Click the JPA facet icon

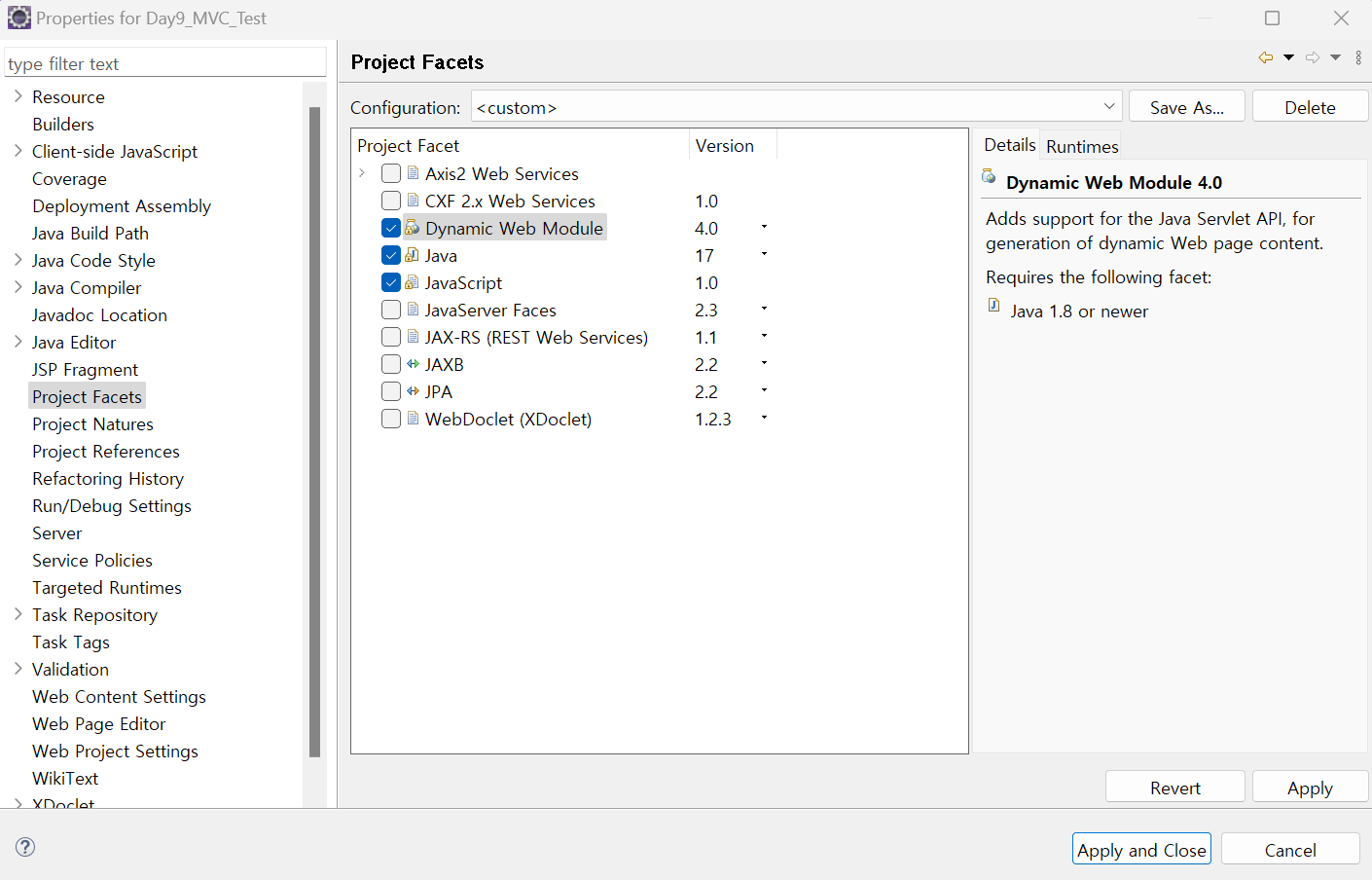point(413,391)
